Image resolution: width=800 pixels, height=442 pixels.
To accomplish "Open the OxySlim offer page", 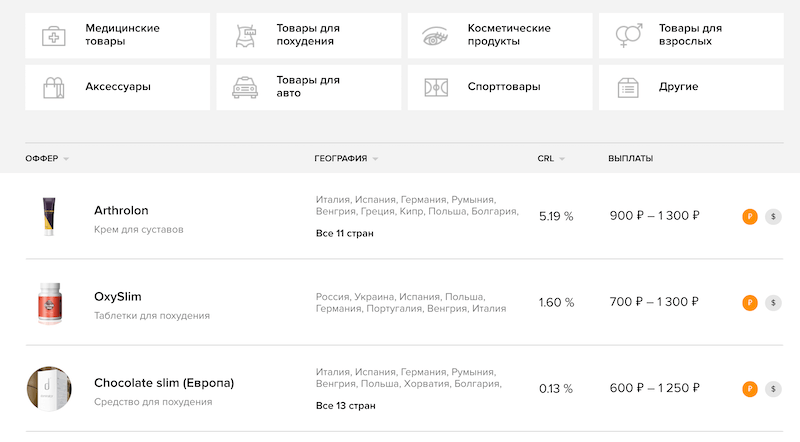I will point(118,296).
